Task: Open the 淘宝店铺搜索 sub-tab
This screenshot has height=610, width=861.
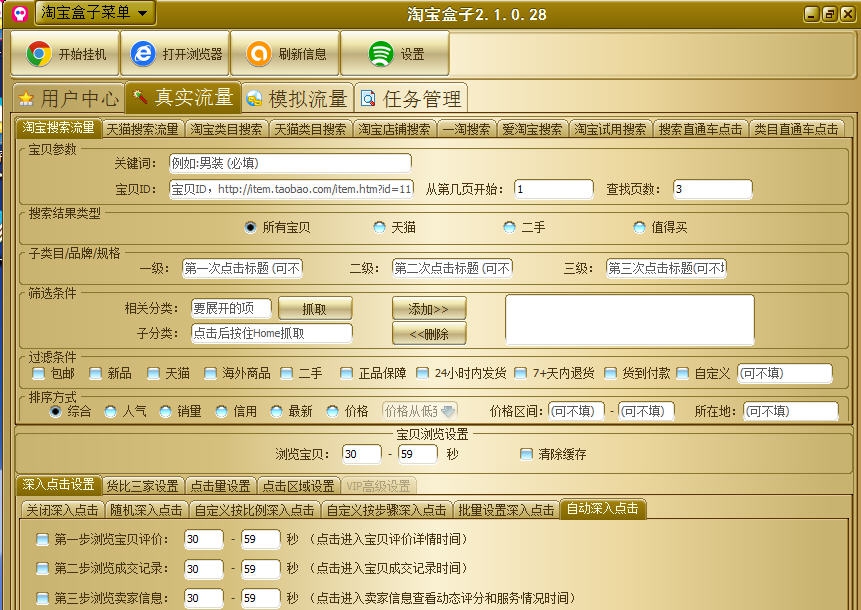Action: click(394, 129)
